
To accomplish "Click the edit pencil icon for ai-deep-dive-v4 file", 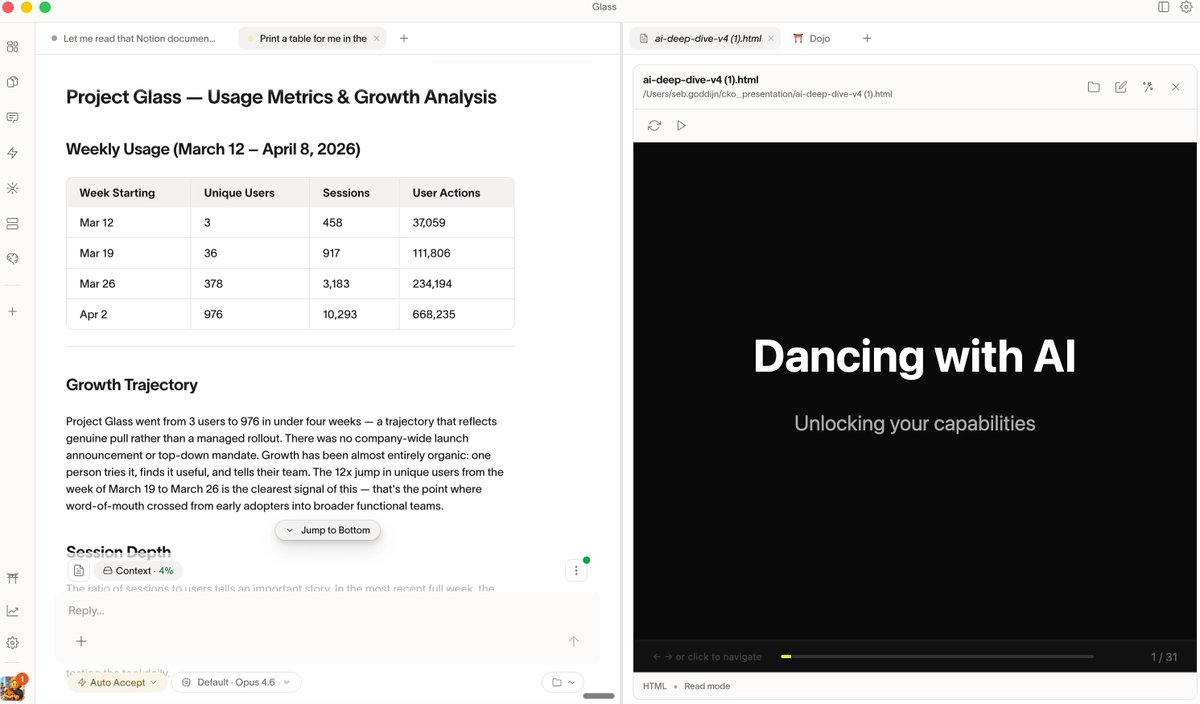I will [x=1121, y=87].
